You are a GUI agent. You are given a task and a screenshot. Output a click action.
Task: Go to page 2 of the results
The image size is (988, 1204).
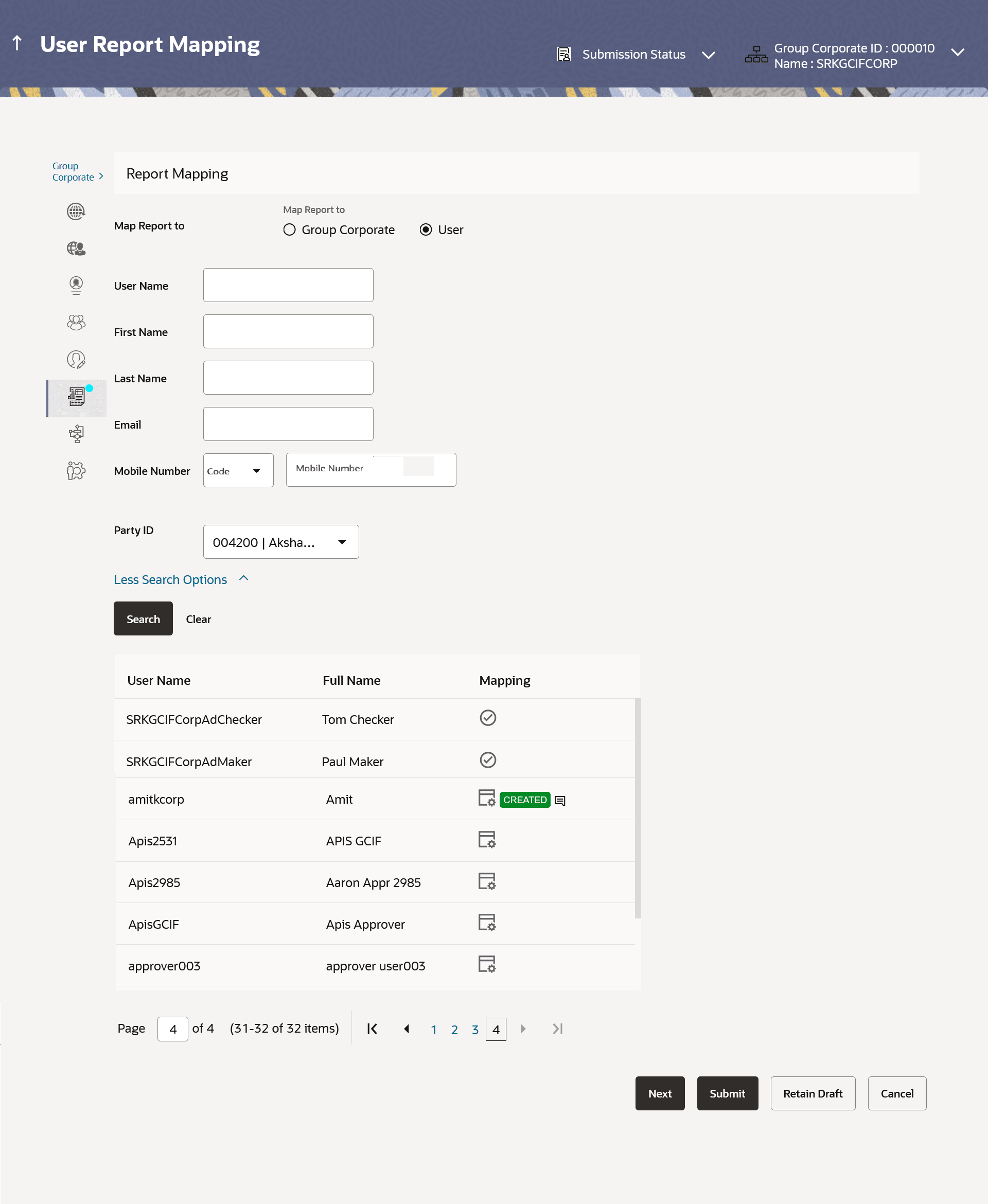tap(454, 1030)
